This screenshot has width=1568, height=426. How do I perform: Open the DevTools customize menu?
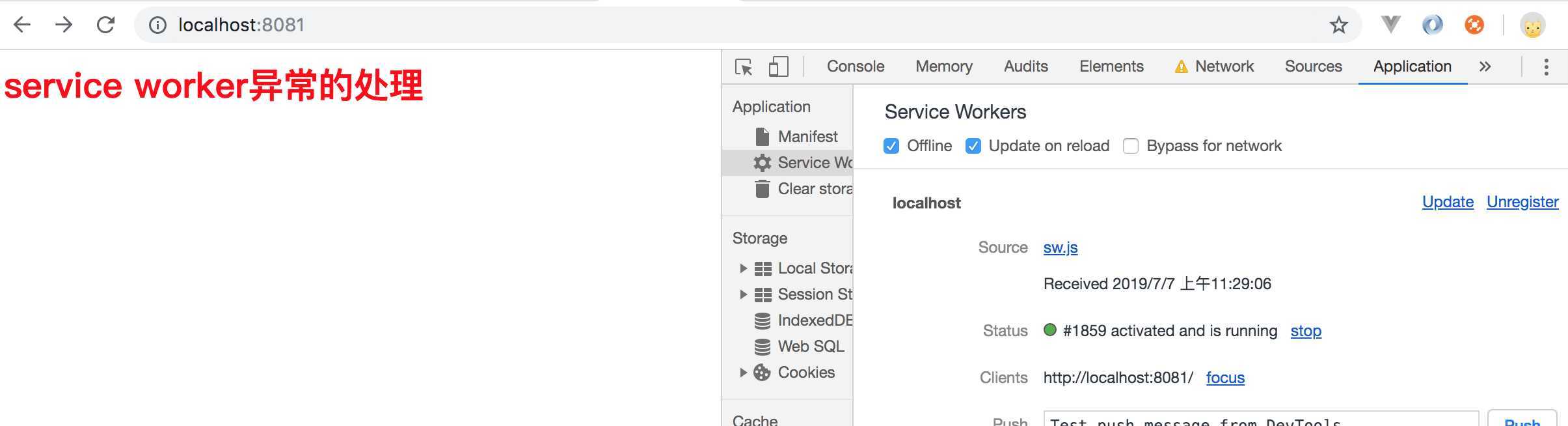click(1547, 66)
